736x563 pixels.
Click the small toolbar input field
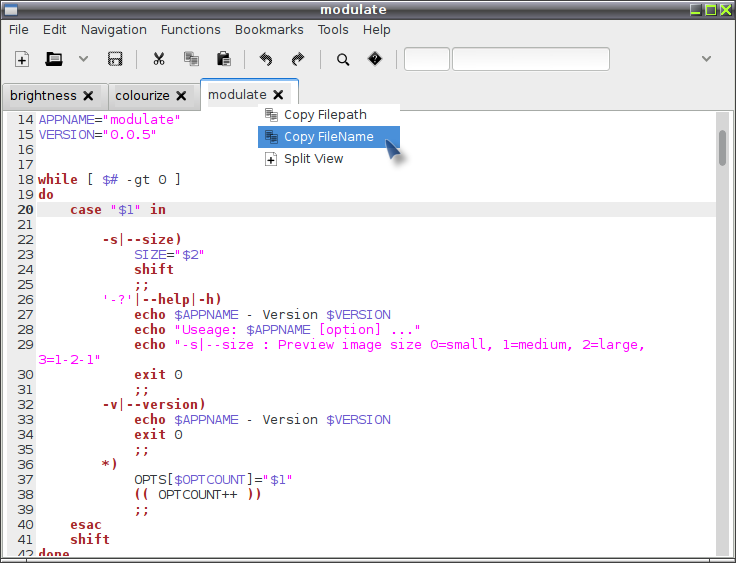tap(427, 59)
